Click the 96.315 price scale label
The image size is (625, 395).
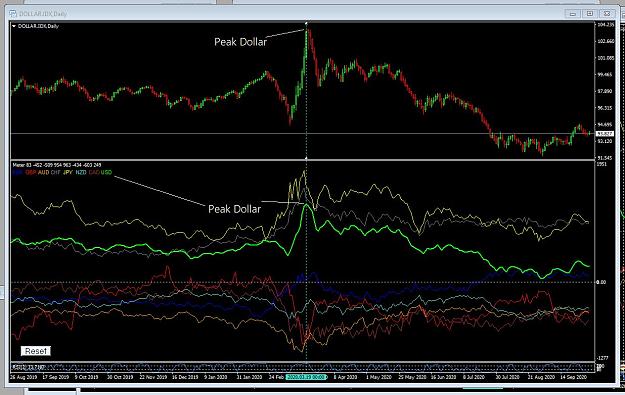click(605, 108)
